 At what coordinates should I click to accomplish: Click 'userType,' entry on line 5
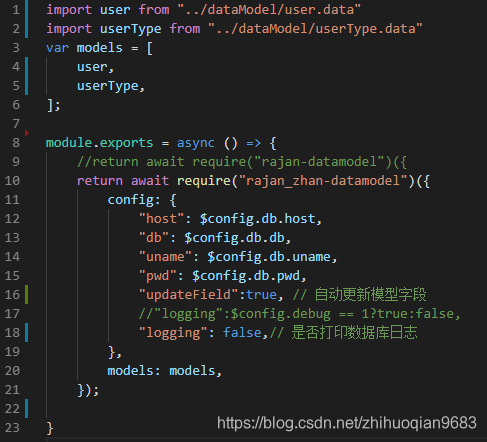click(x=111, y=86)
